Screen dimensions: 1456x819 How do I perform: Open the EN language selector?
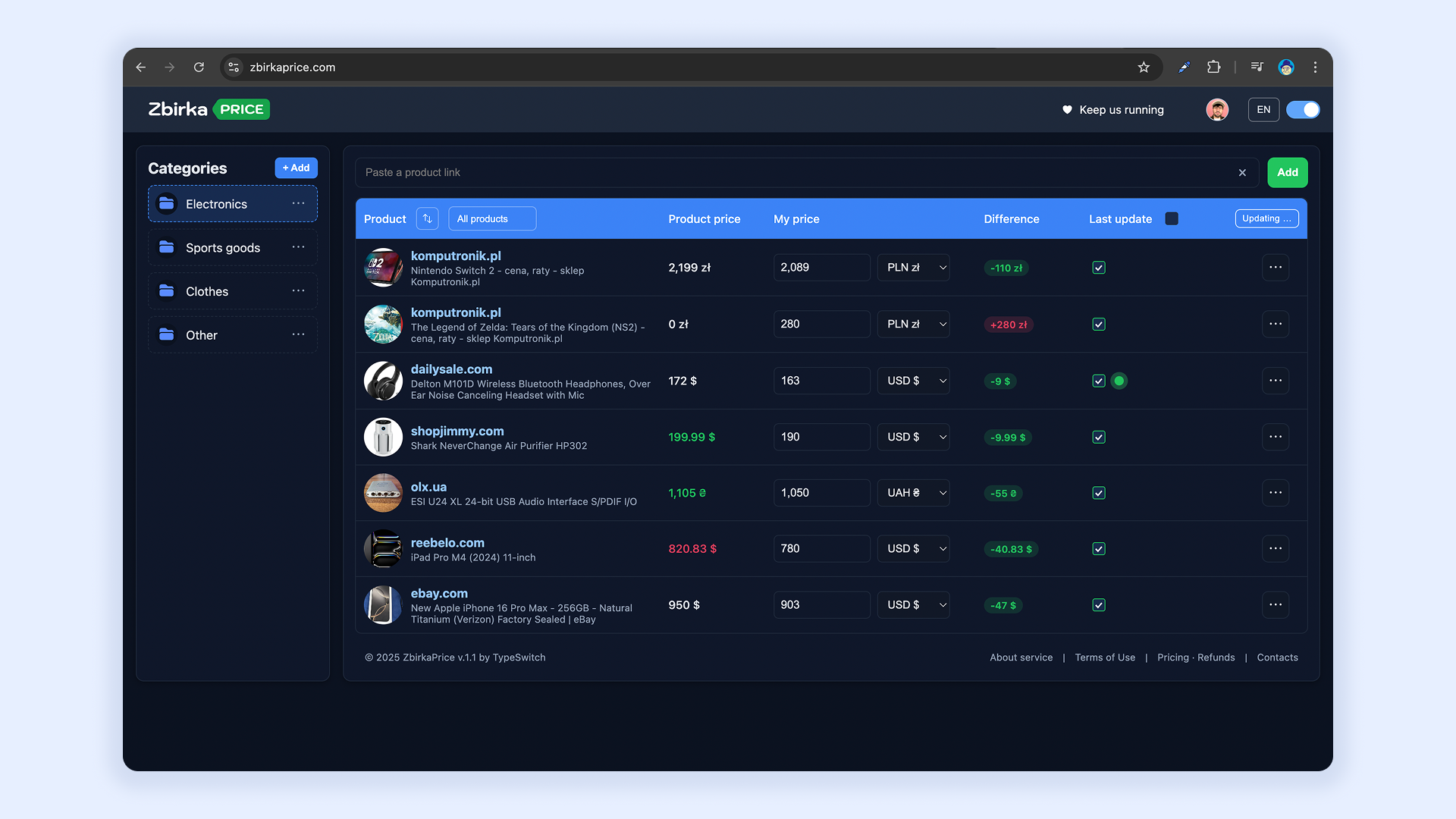pos(1263,110)
